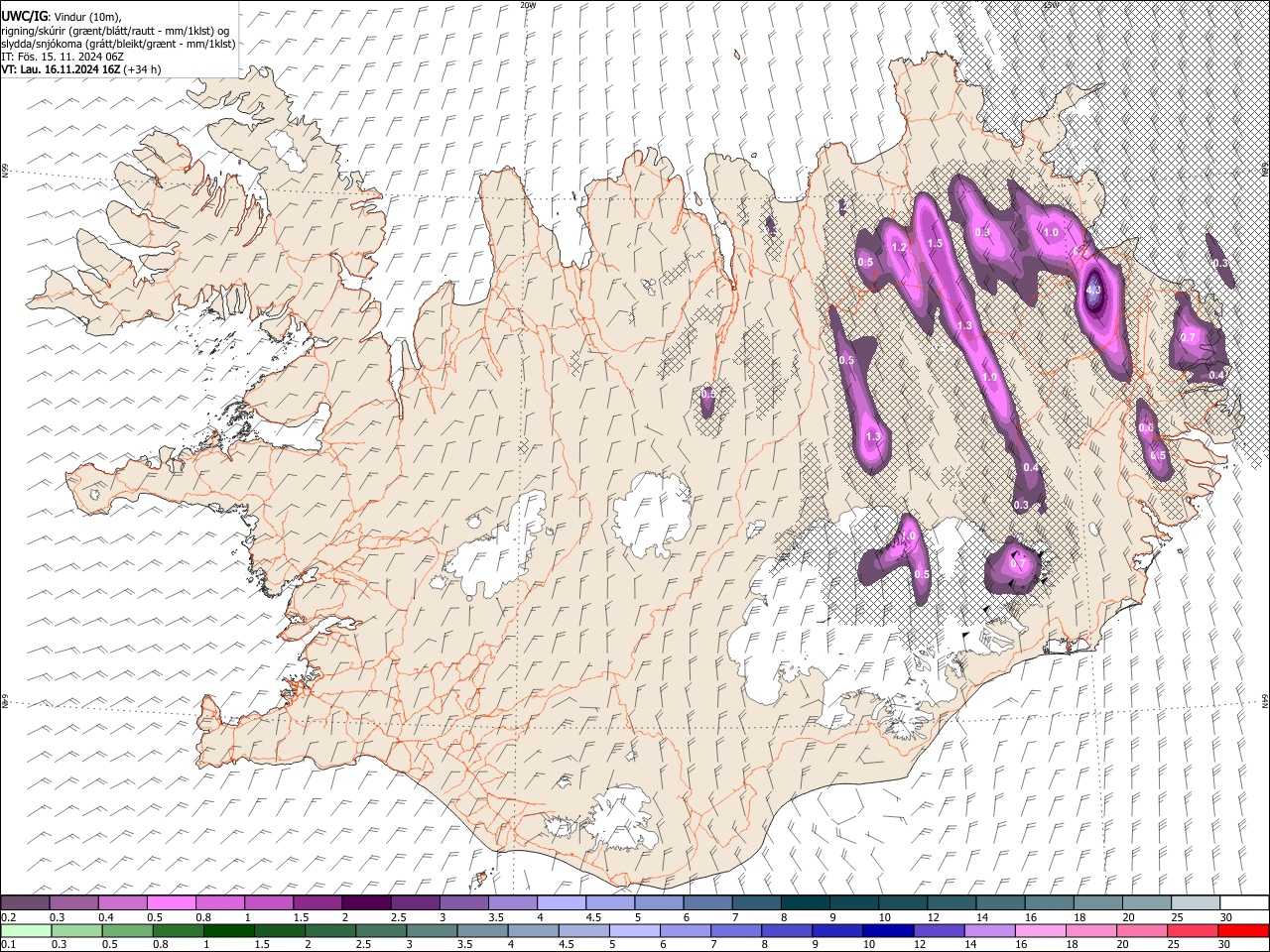Click lower legend swatch between 5 and 6
Screen dimensions: 1270x952
coord(635,930)
